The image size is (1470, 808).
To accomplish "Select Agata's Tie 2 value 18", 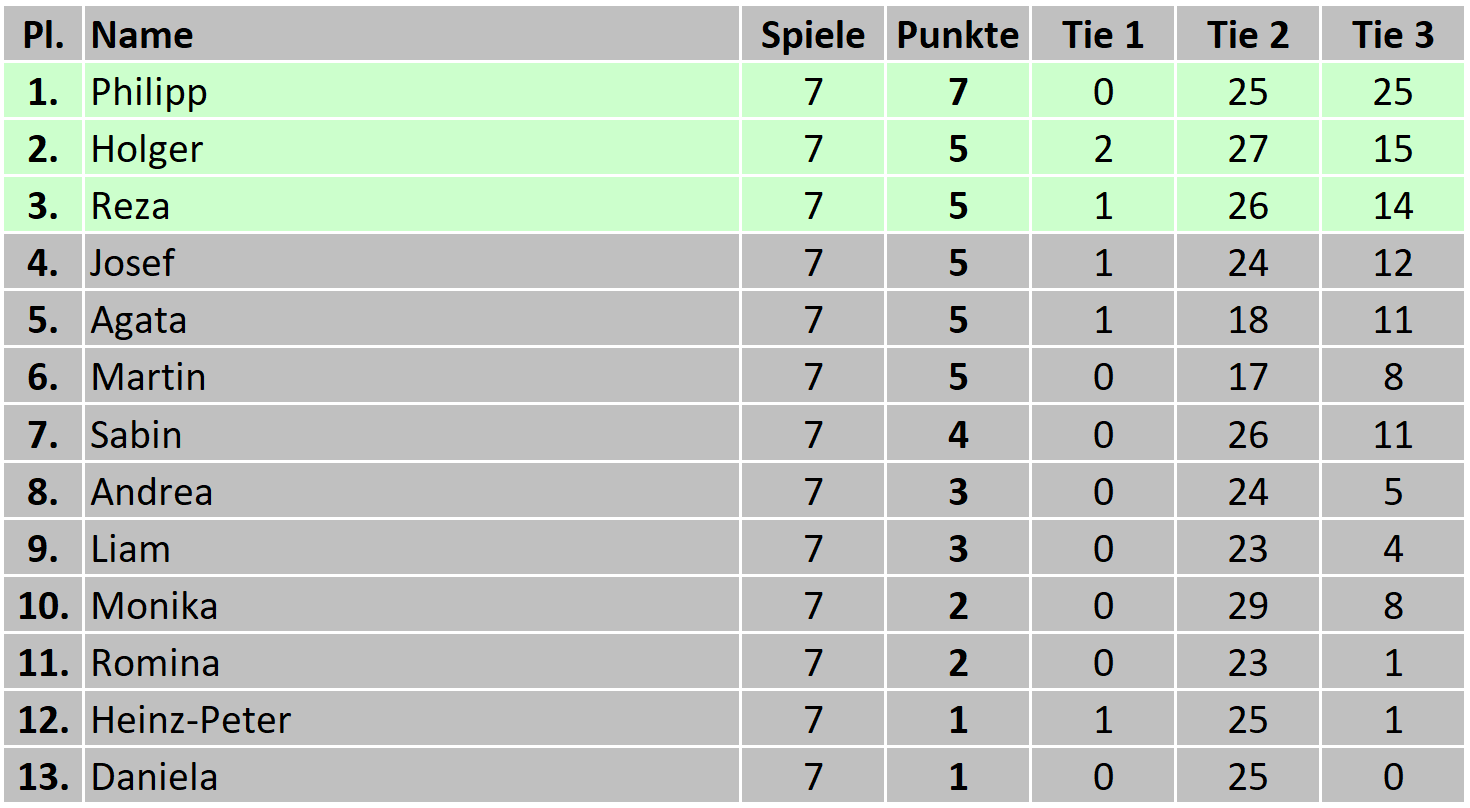I will (x=1247, y=320).
